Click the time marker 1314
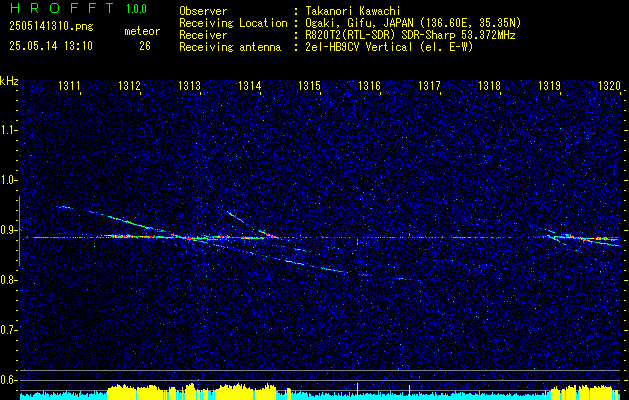629x400 pixels. pyautogui.click(x=250, y=86)
